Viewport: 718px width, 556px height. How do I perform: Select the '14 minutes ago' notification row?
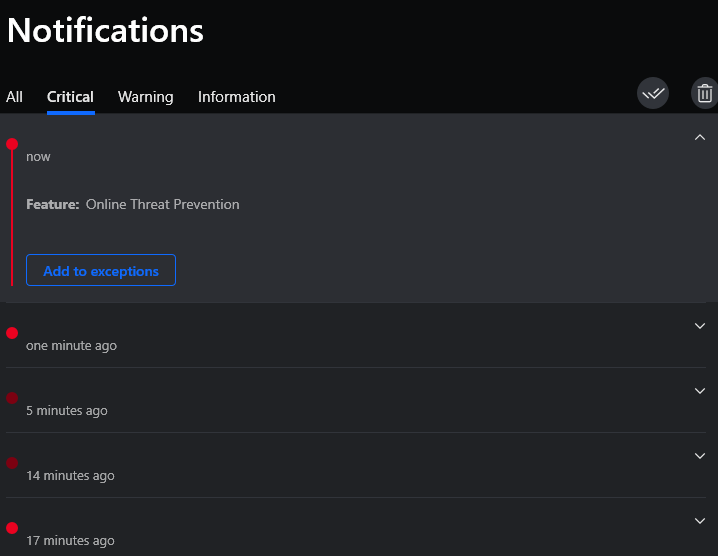[x=356, y=465]
